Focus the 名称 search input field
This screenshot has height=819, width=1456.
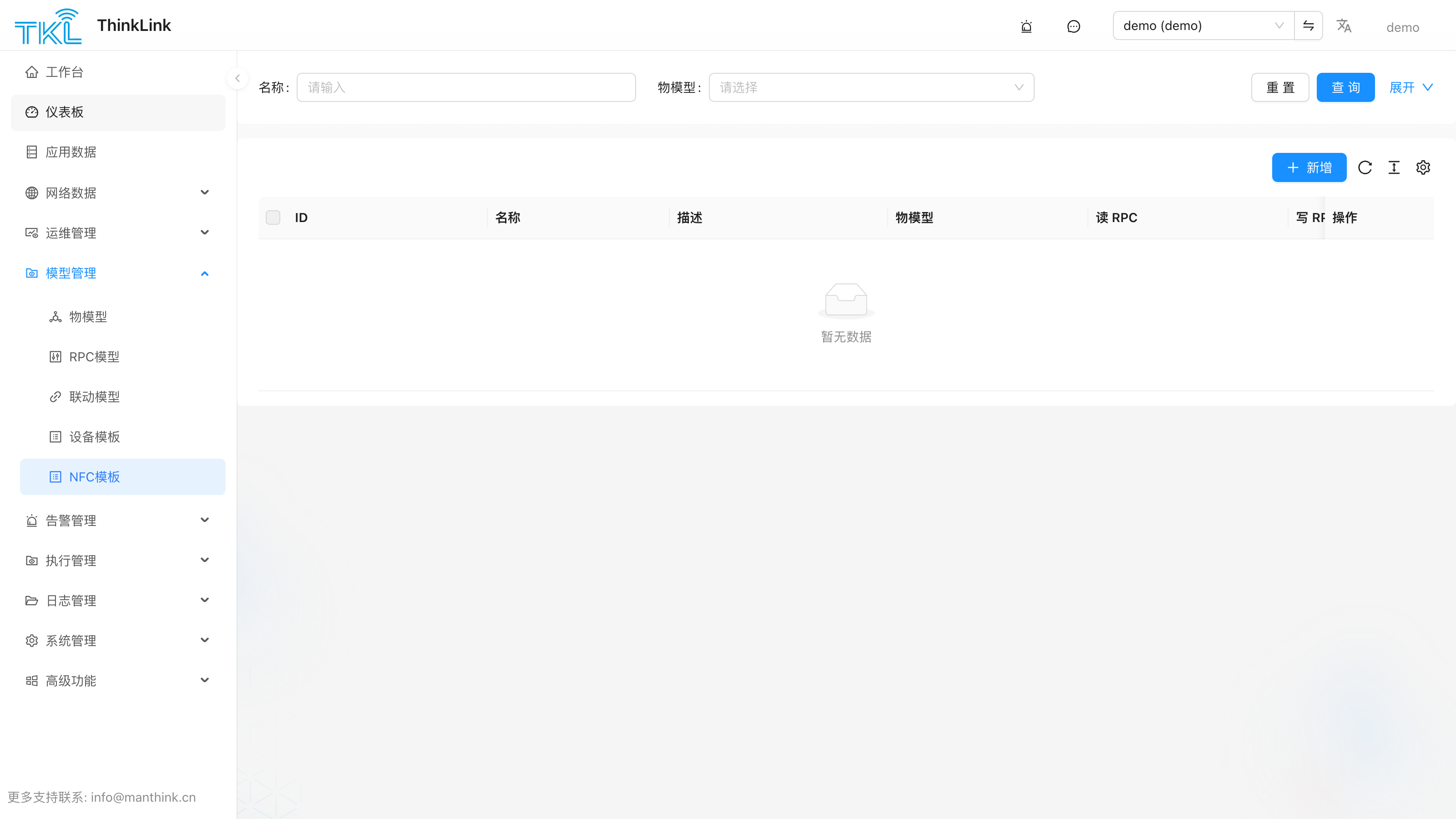tap(466, 88)
